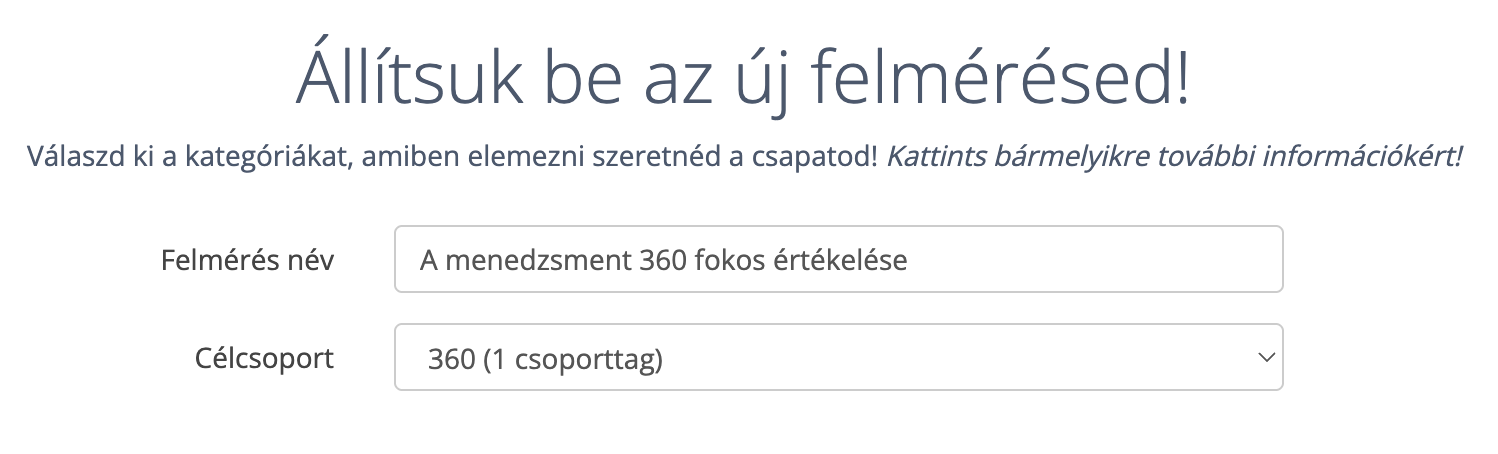
Task: Click the 'Felmérés név' label
Action: (x=247, y=260)
